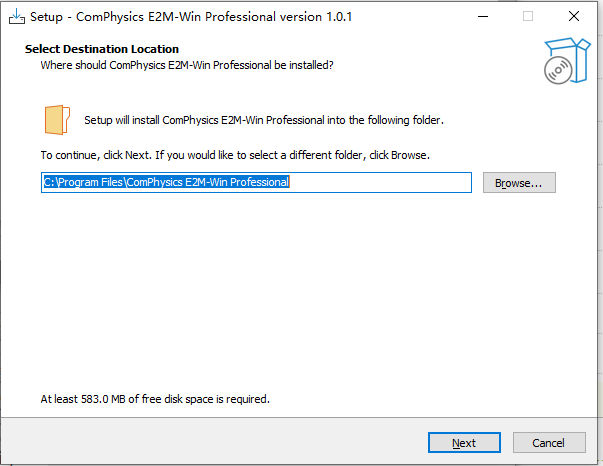Screen dimensions: 603x466
Task: Click the grayed-out maximize button
Action: pos(528,16)
